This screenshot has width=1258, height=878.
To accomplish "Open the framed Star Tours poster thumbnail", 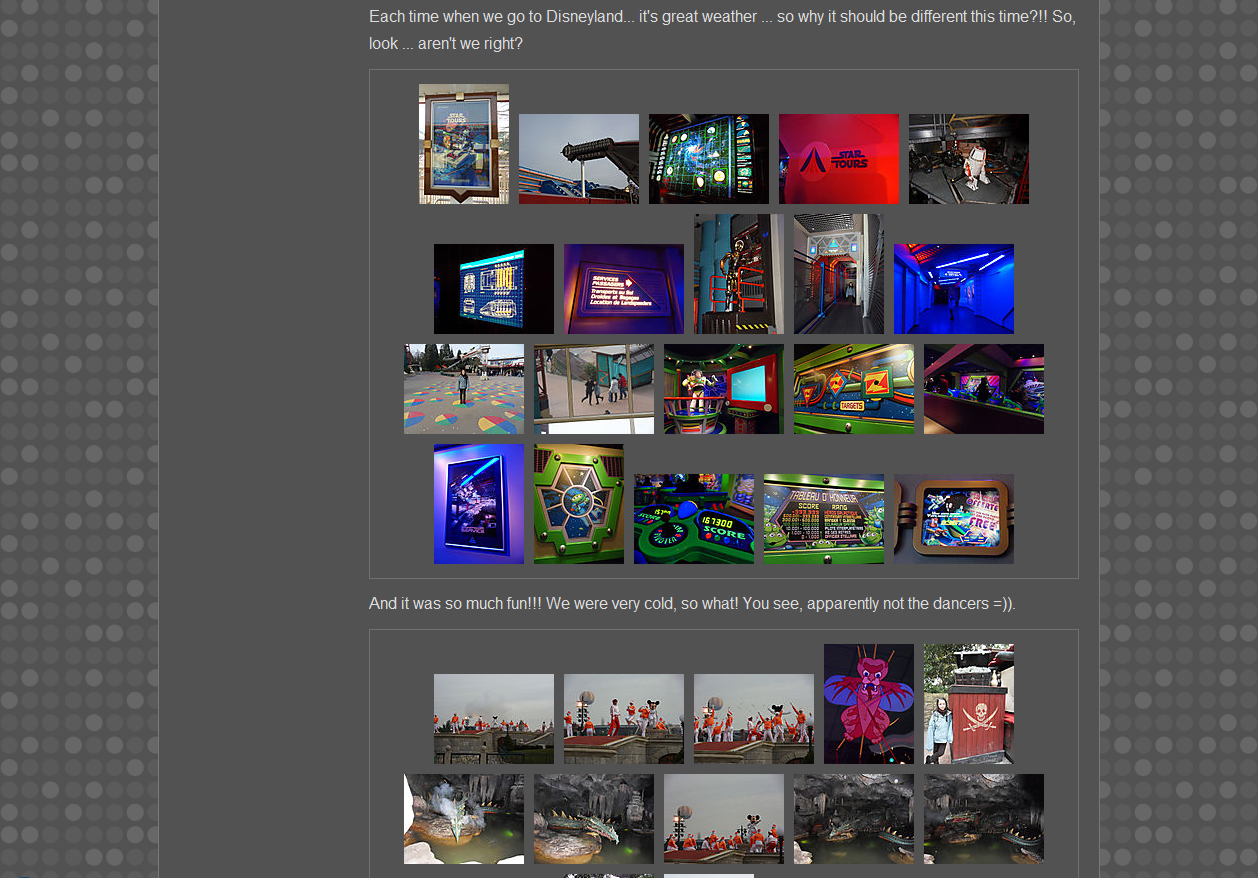I will point(463,144).
